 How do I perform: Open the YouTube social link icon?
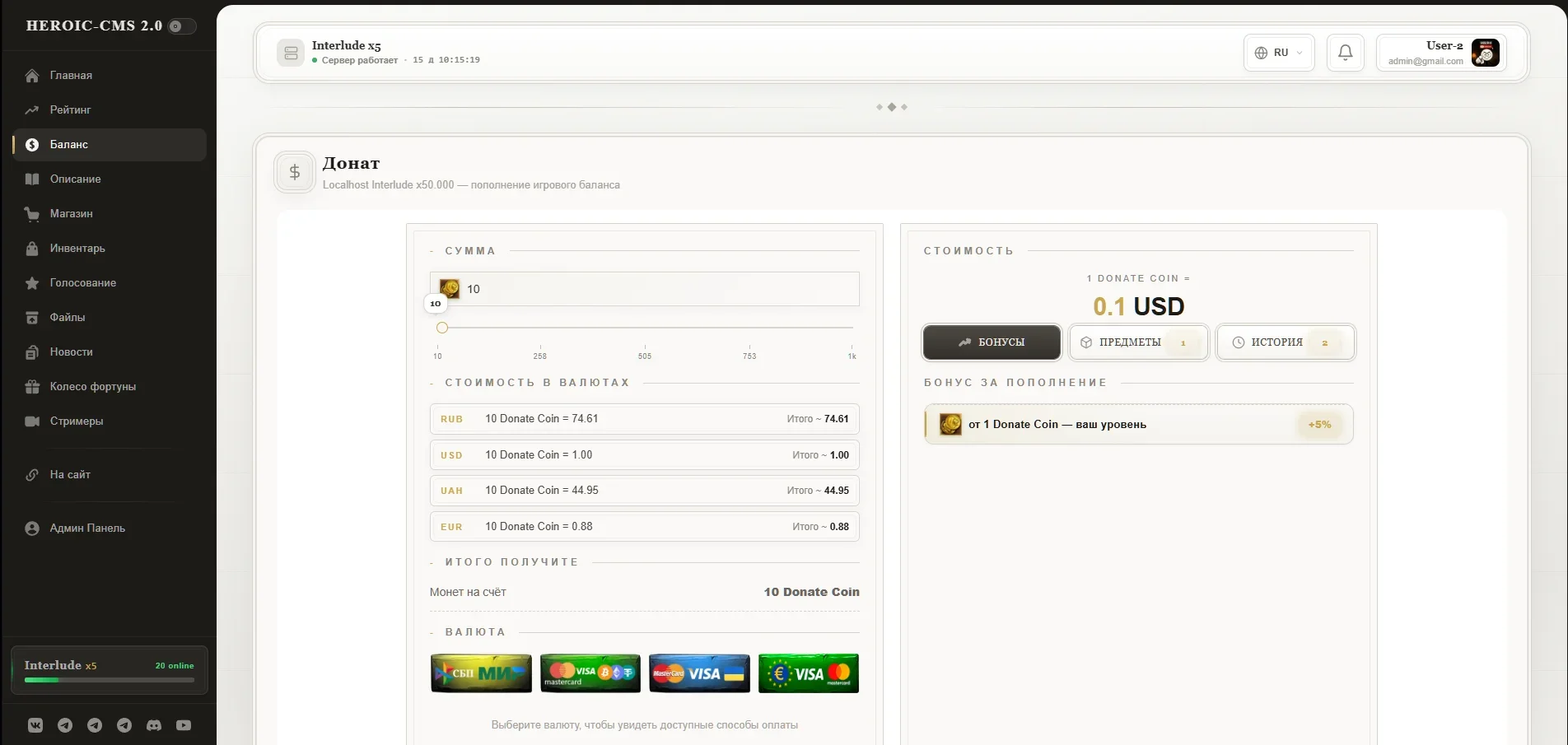point(184,725)
